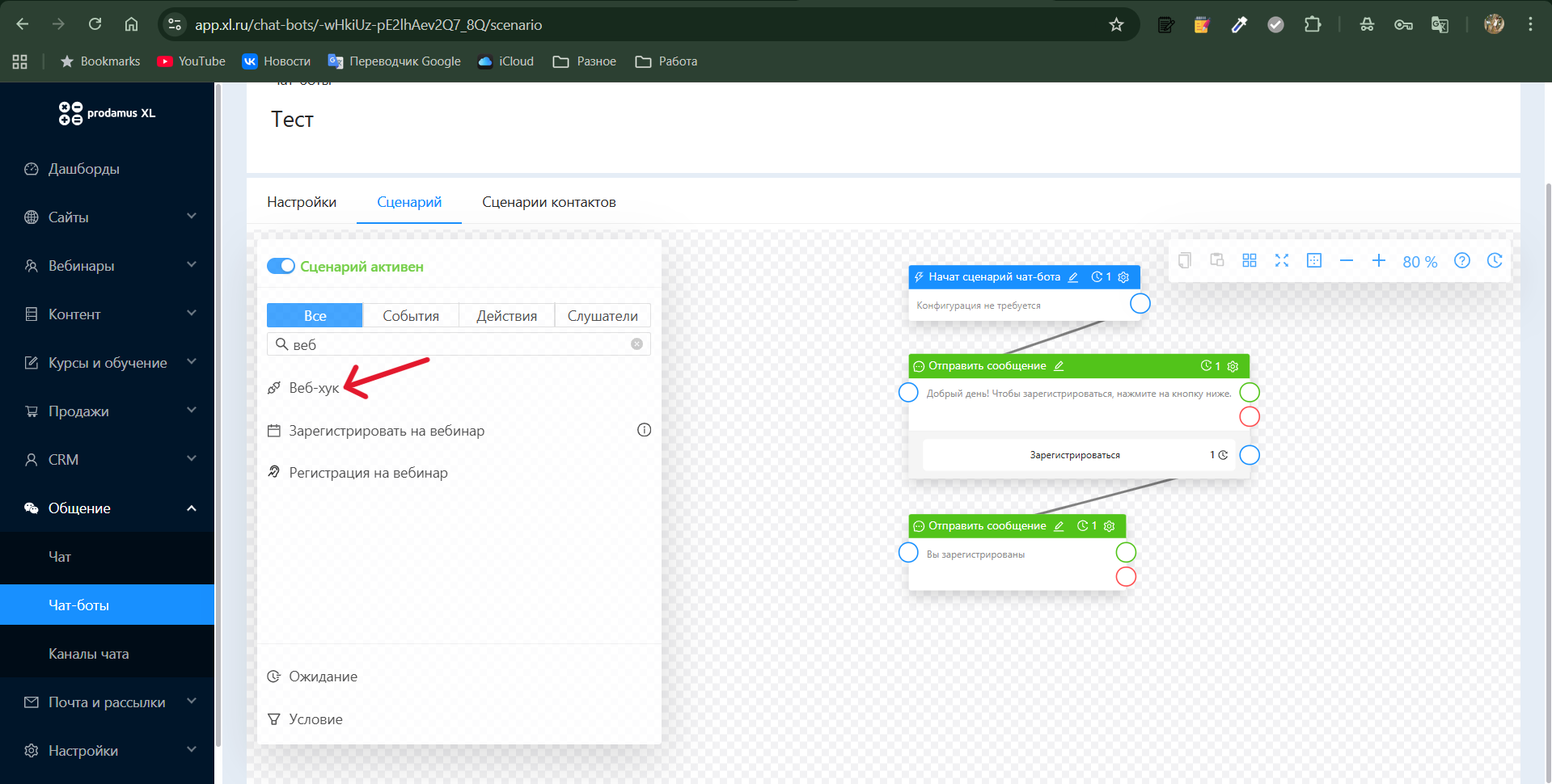Click the fit-to-screen icon in canvas toolbar
This screenshot has width=1552, height=784.
coord(1281,260)
